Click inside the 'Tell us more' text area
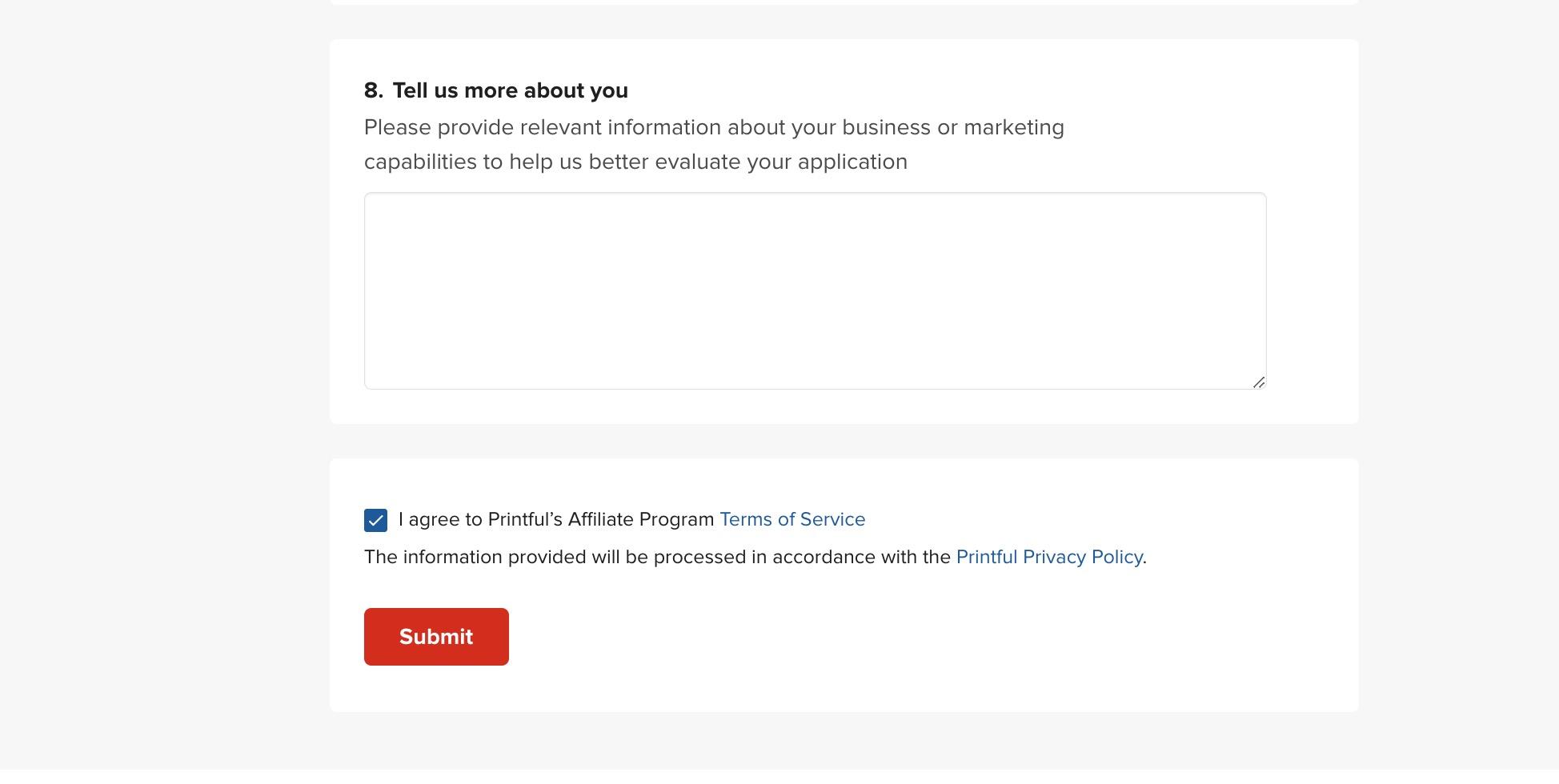 tap(815, 290)
